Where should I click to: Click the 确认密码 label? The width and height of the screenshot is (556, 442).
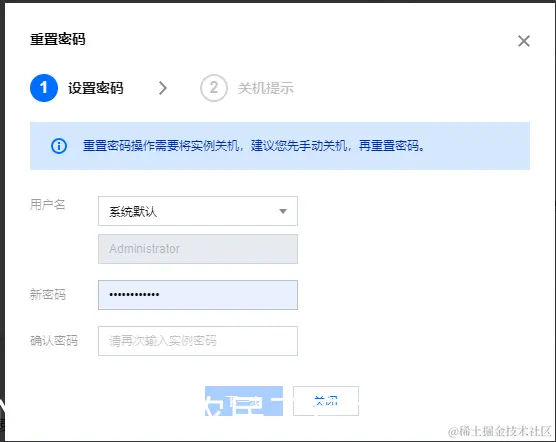click(x=54, y=341)
